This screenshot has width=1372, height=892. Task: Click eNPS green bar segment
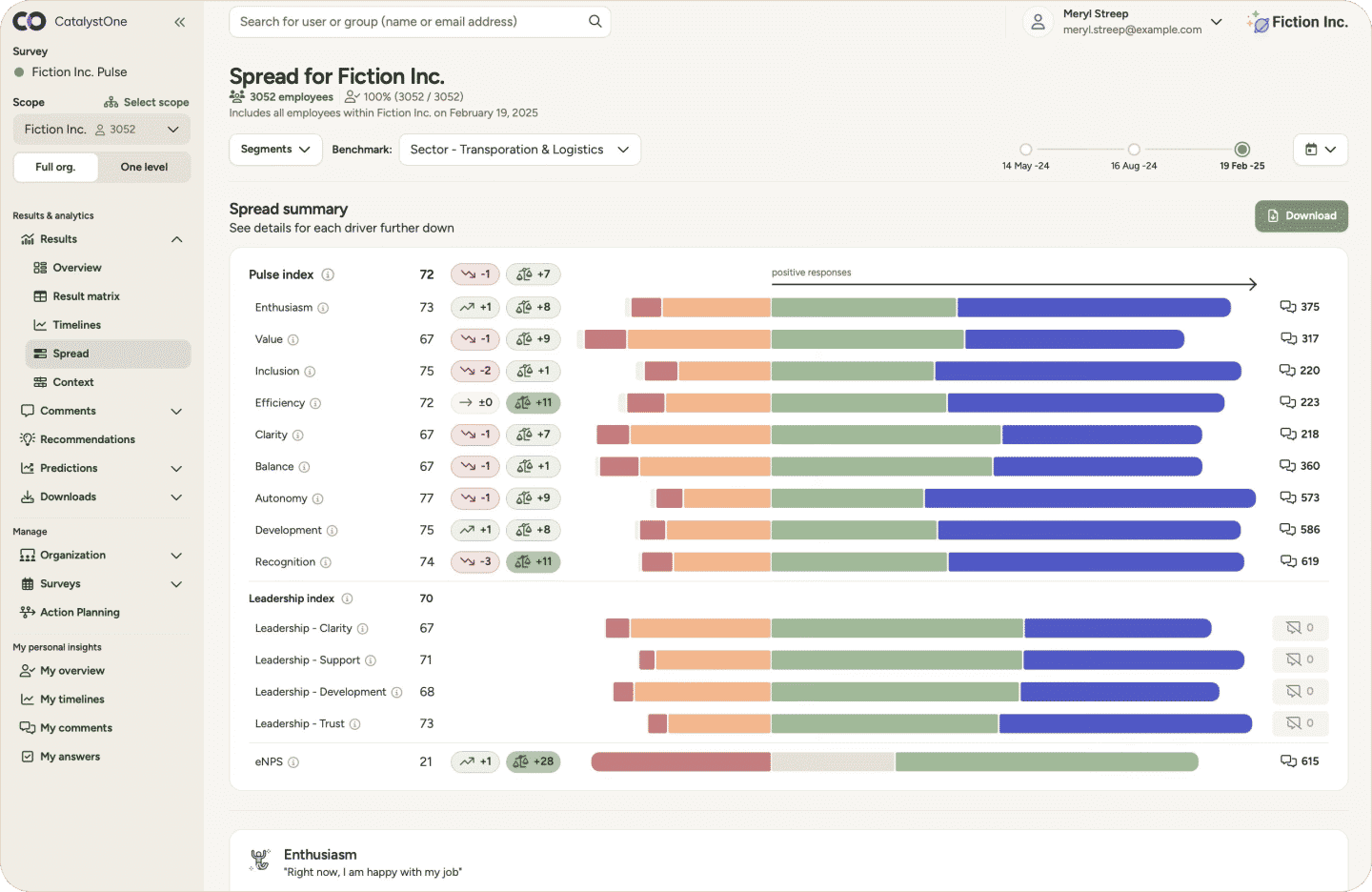coord(1046,761)
